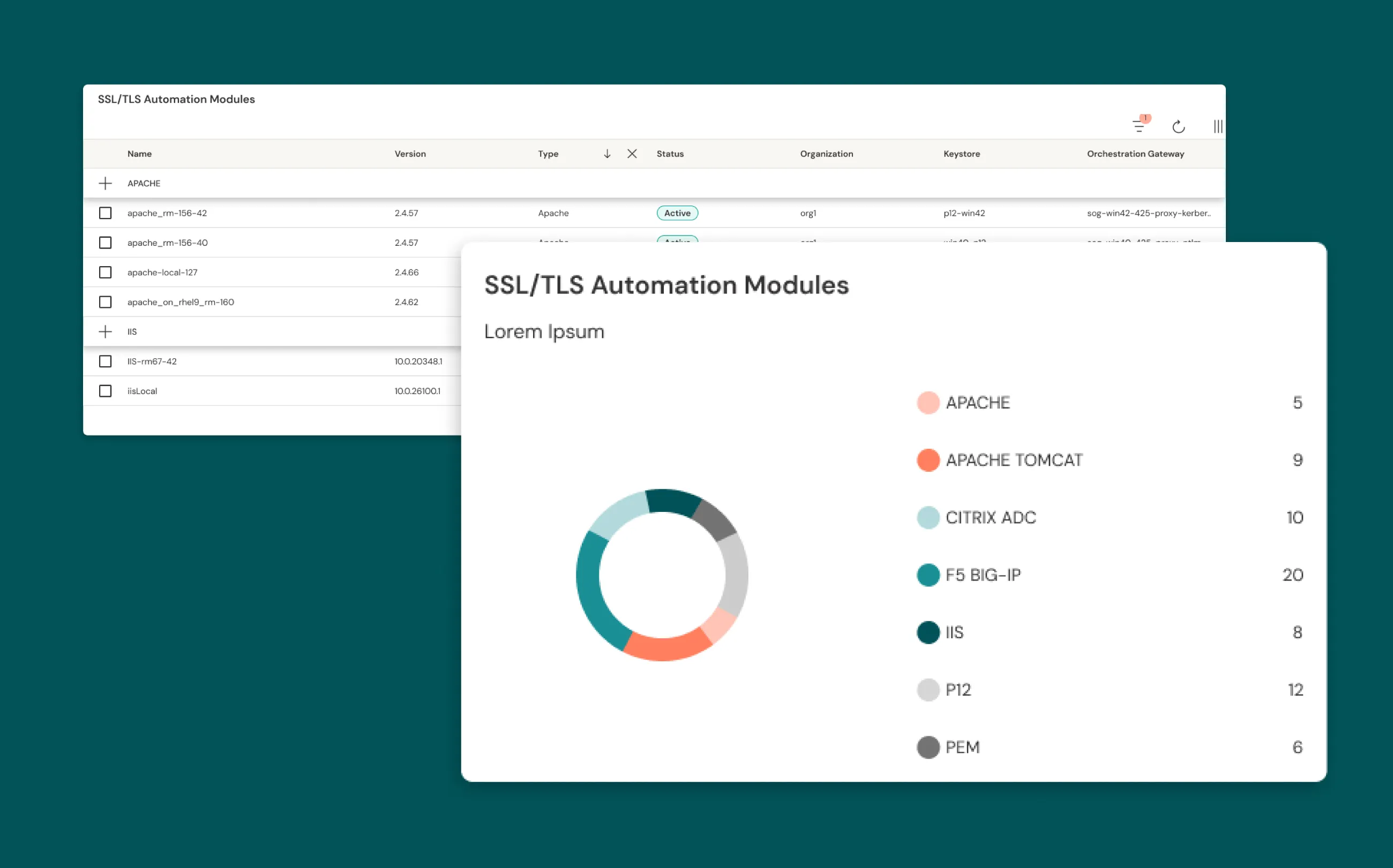This screenshot has width=1393, height=868.
Task: Open the column settings bars icon
Action: click(x=1217, y=126)
